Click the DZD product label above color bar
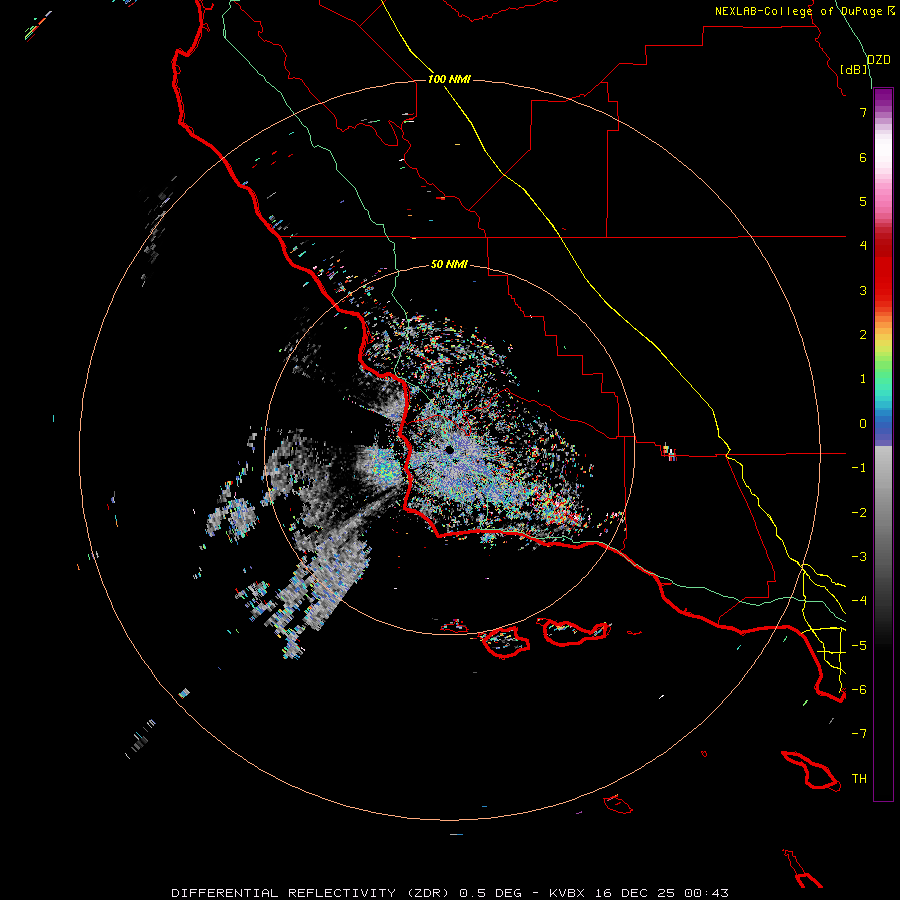 (x=879, y=60)
